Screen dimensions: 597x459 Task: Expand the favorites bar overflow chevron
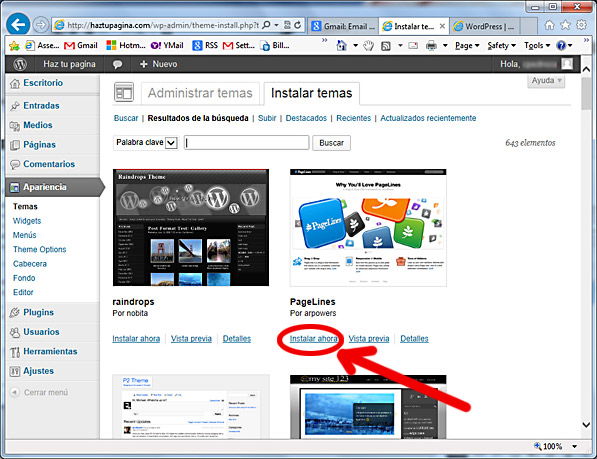[x=324, y=40]
